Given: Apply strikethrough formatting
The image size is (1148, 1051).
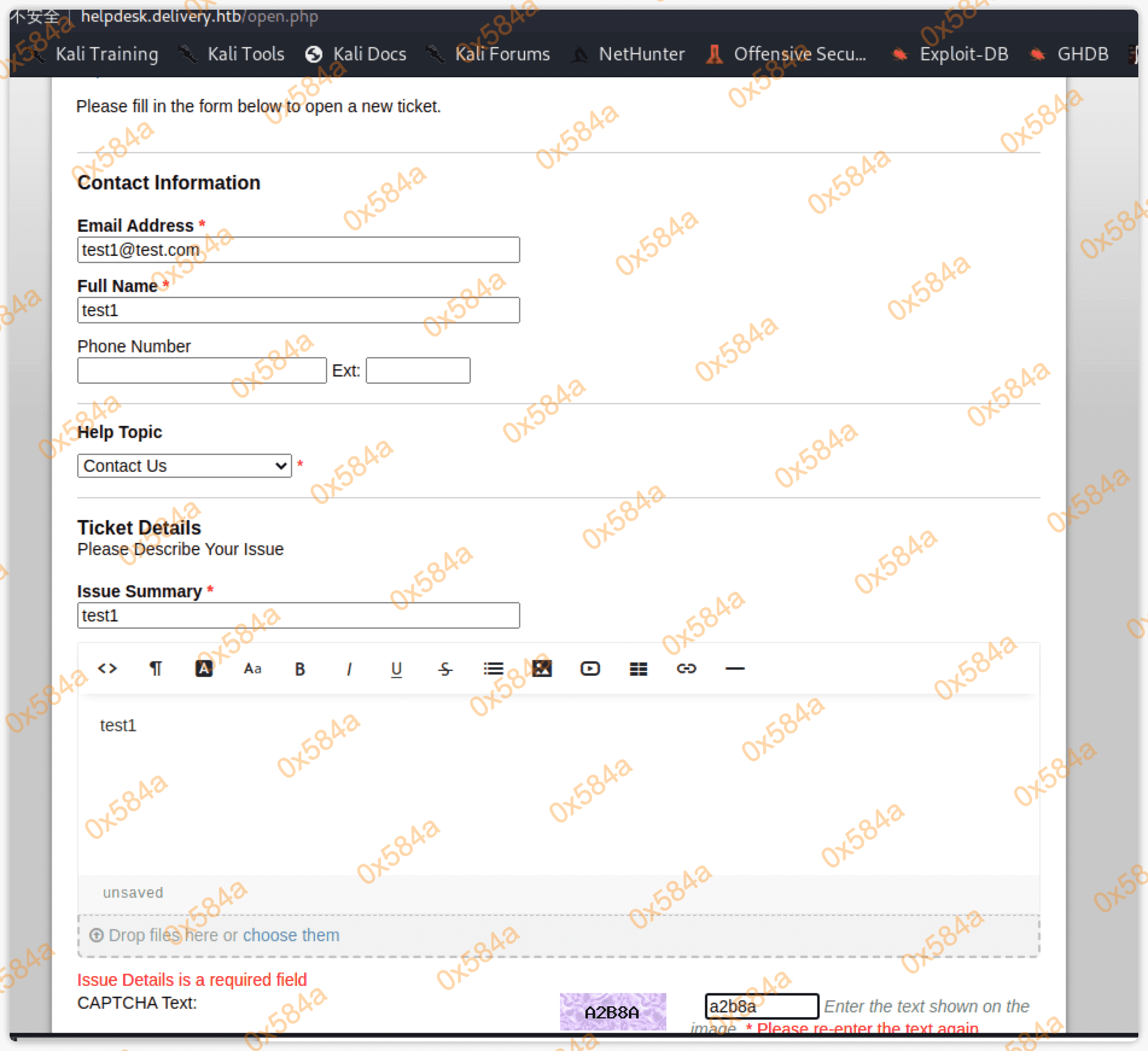Looking at the screenshot, I should click(445, 668).
